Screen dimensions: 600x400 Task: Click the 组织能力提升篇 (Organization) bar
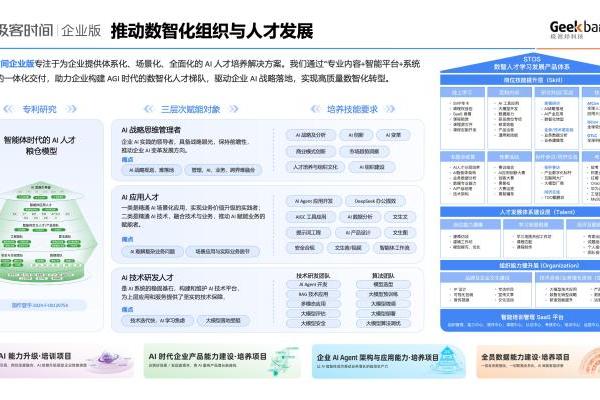coord(520,265)
